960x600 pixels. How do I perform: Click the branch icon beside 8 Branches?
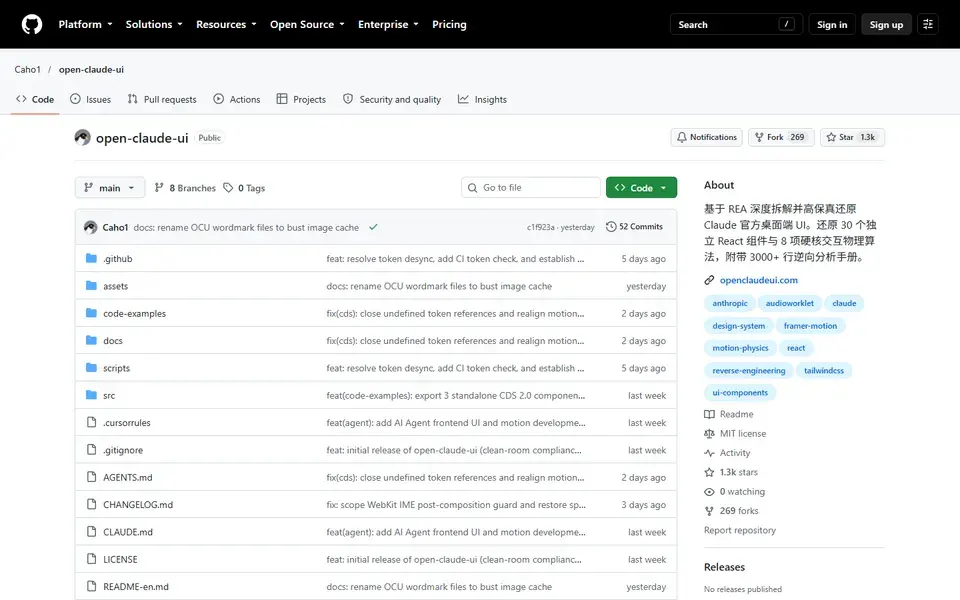pyautogui.click(x=159, y=187)
